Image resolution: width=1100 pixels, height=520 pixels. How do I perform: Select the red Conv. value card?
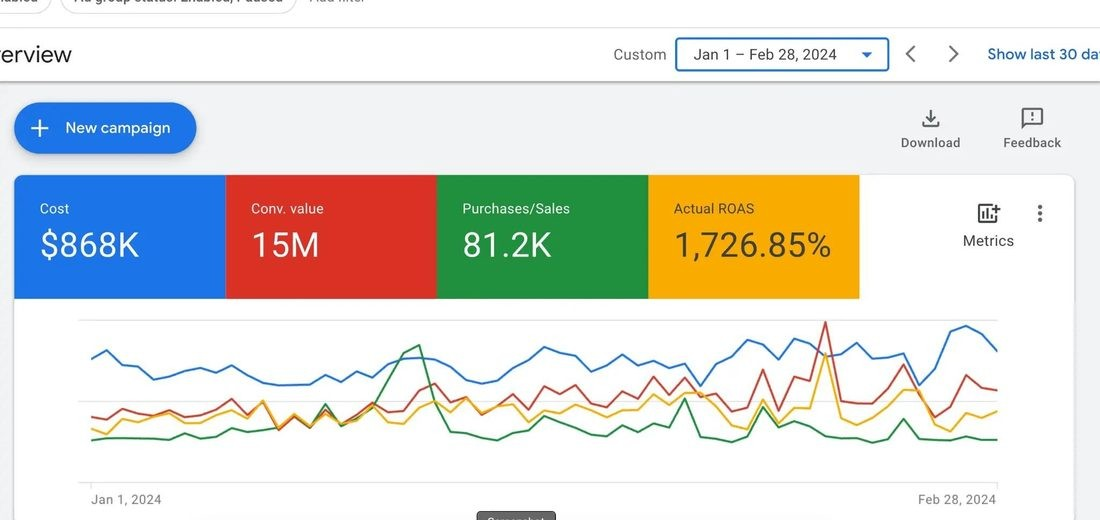[x=331, y=236]
